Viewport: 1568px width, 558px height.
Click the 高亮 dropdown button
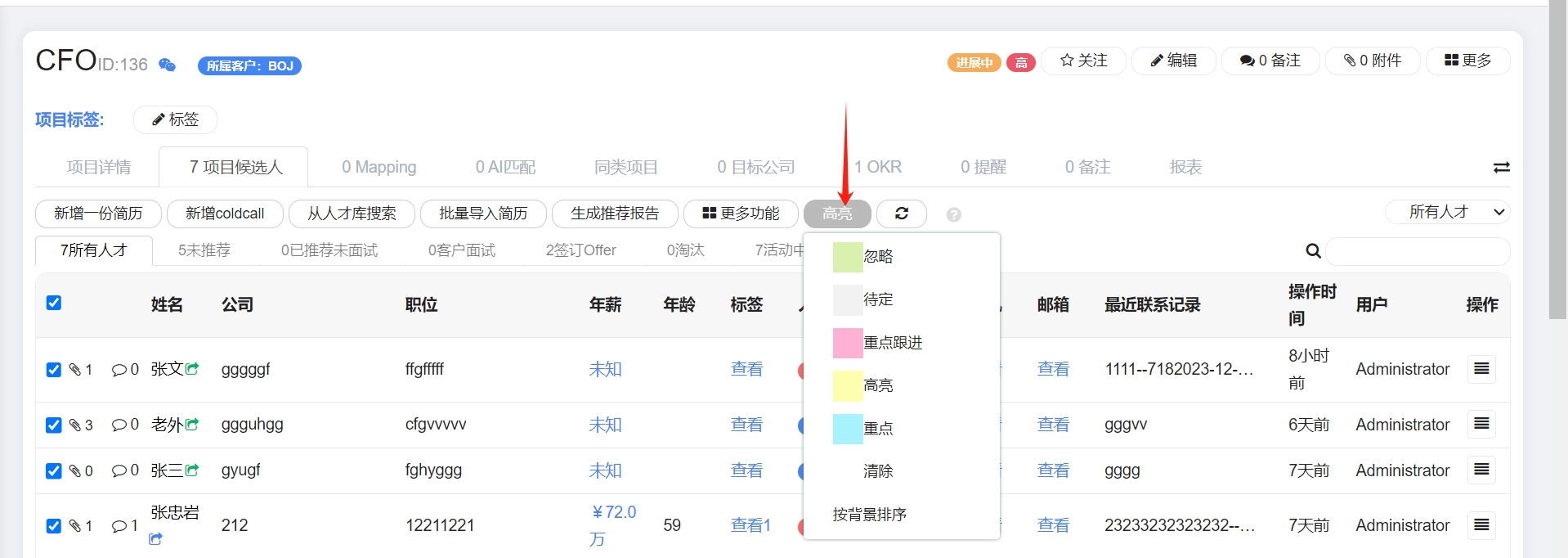tap(837, 214)
